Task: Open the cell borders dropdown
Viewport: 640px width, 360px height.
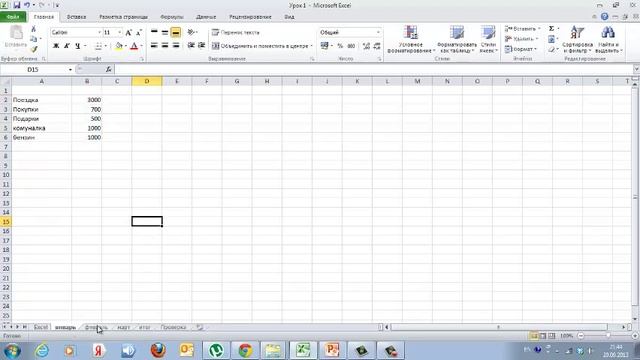Action: click(x=106, y=46)
